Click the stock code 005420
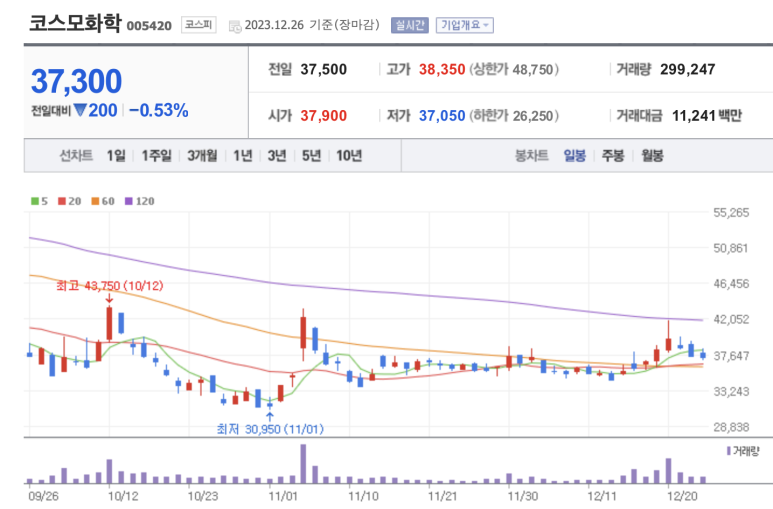 click(x=149, y=26)
